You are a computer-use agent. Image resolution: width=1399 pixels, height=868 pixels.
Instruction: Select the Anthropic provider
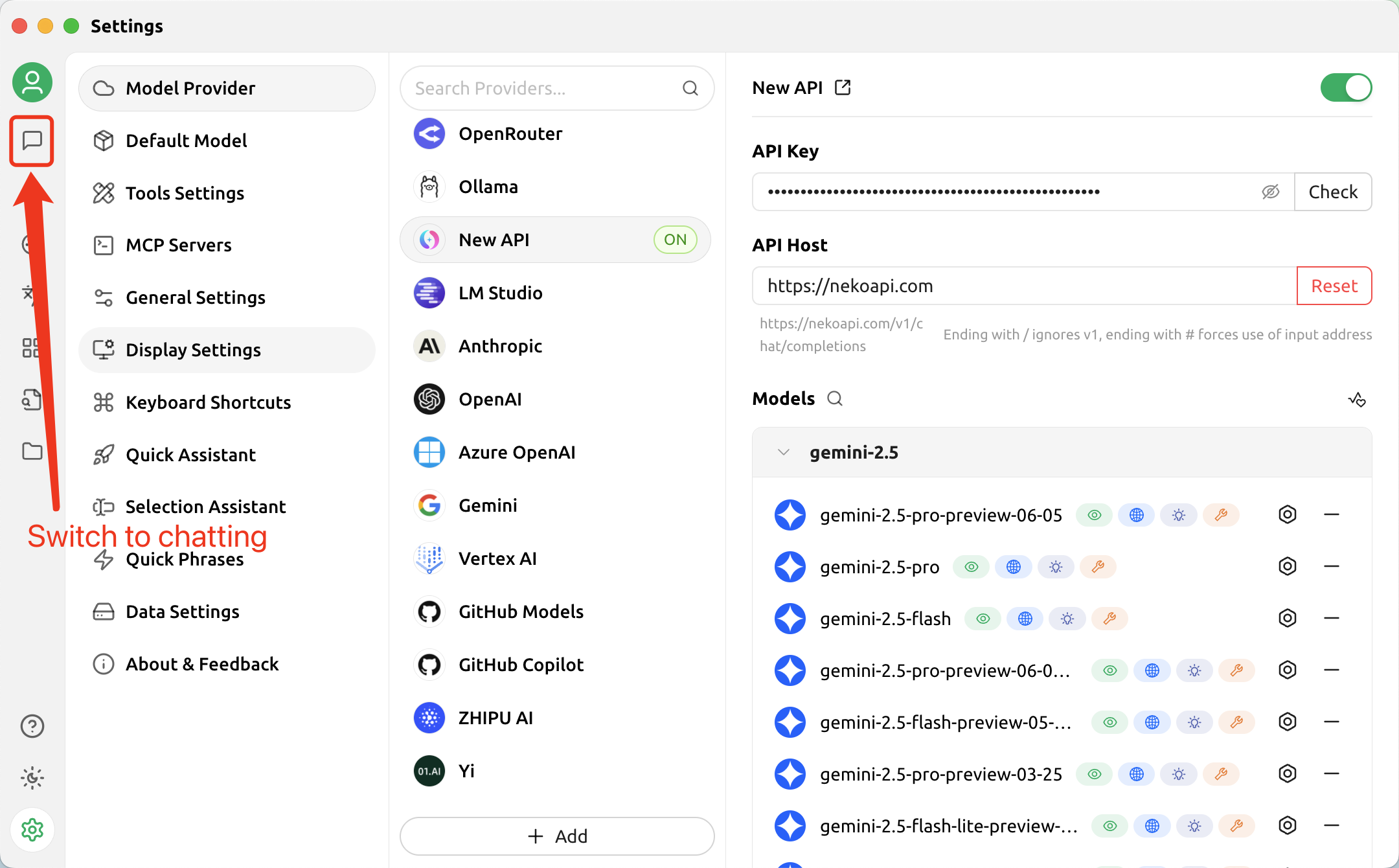point(500,346)
